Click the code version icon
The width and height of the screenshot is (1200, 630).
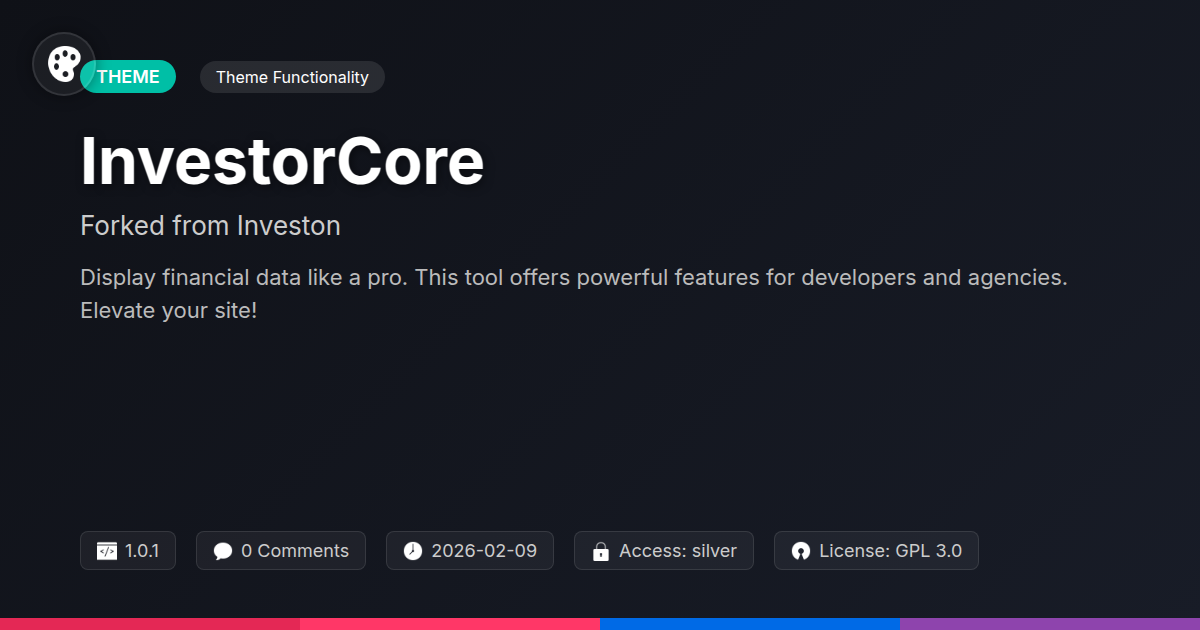tap(107, 551)
